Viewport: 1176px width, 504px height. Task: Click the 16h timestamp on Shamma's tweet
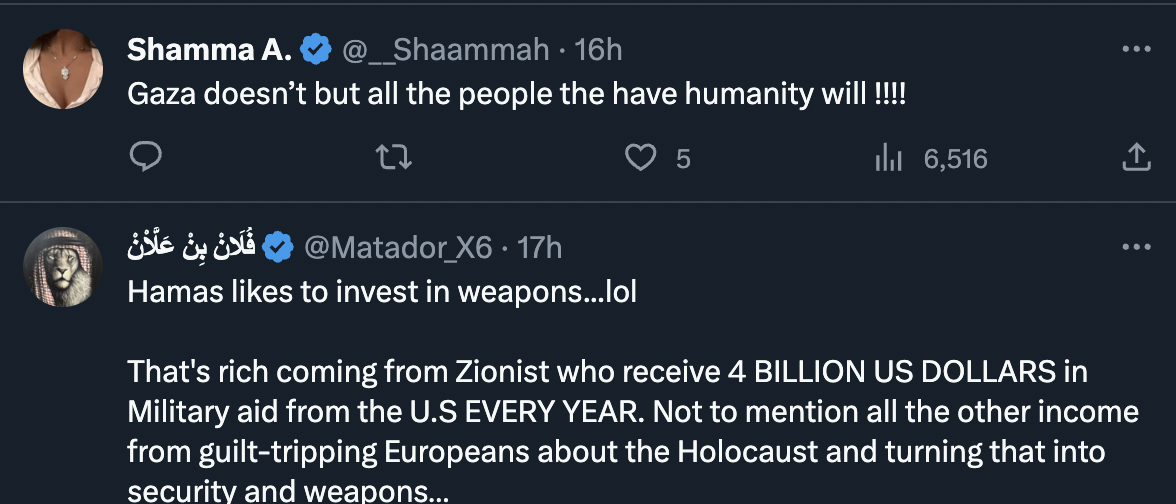(x=599, y=49)
